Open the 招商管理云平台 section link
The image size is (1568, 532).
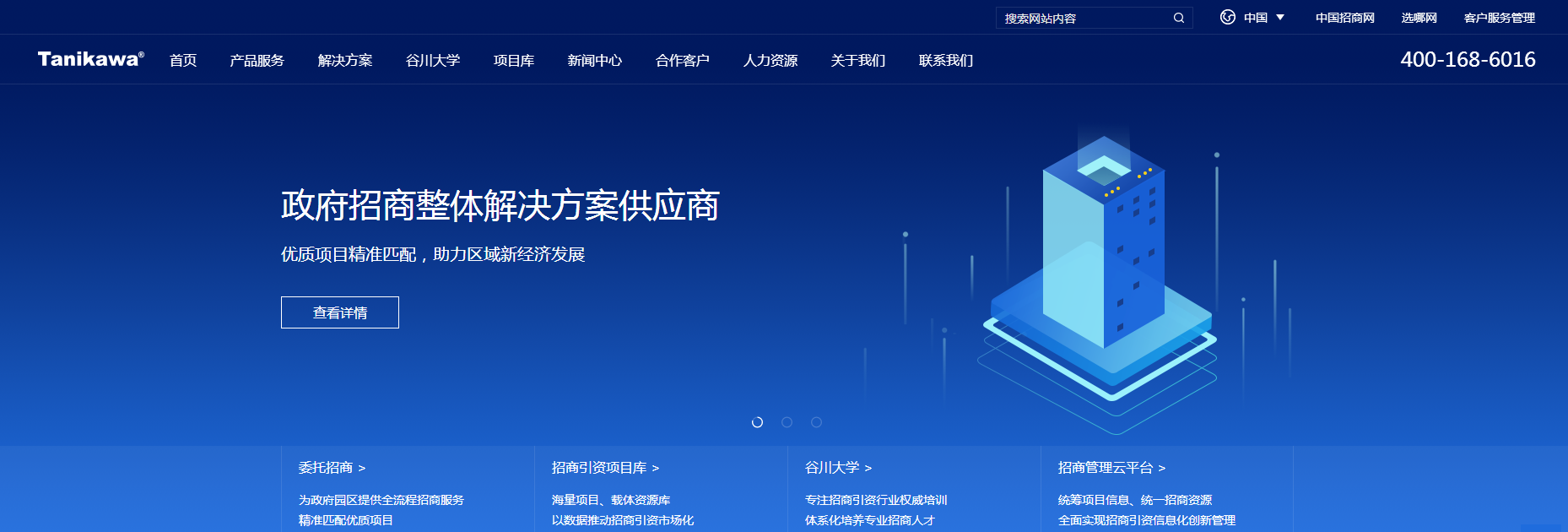tap(1111, 468)
